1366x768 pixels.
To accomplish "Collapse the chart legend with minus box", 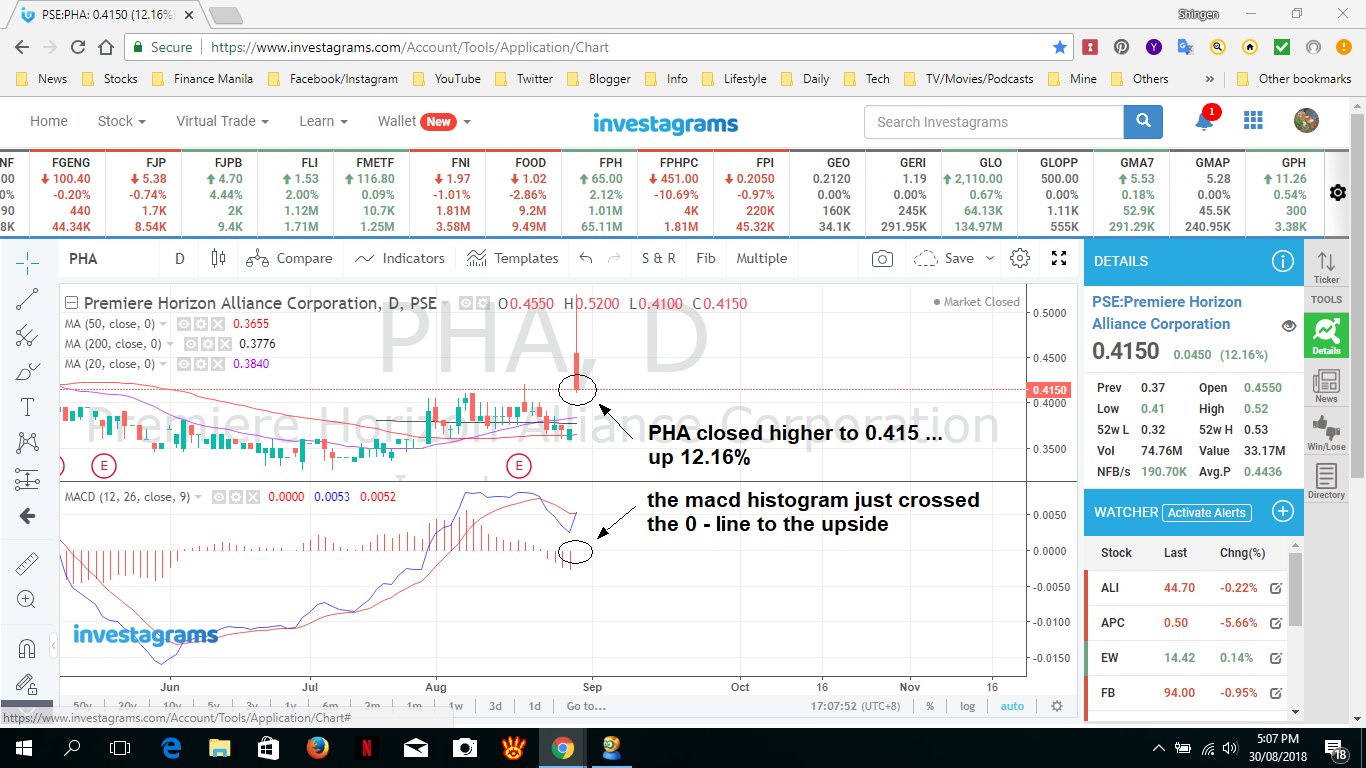I will click(72, 303).
